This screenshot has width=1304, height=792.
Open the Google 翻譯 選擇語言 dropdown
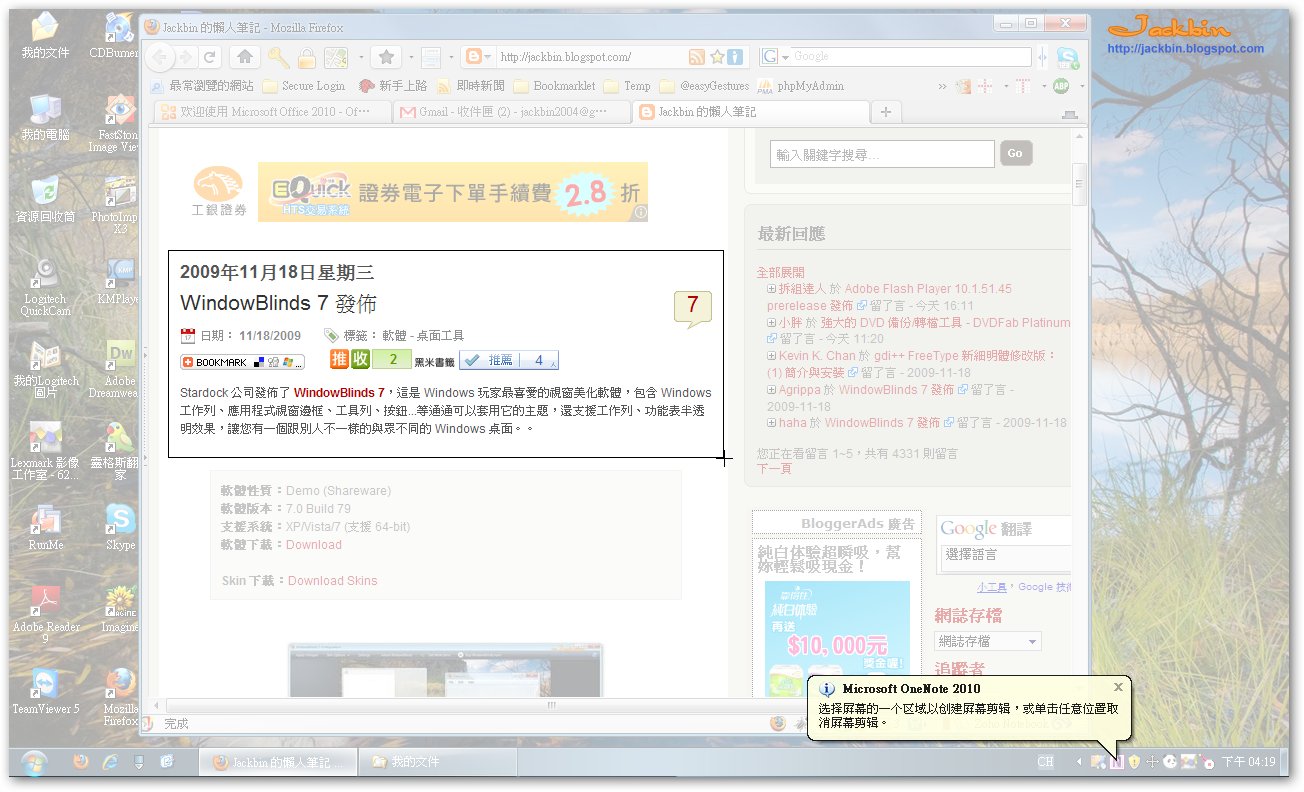click(1005, 557)
